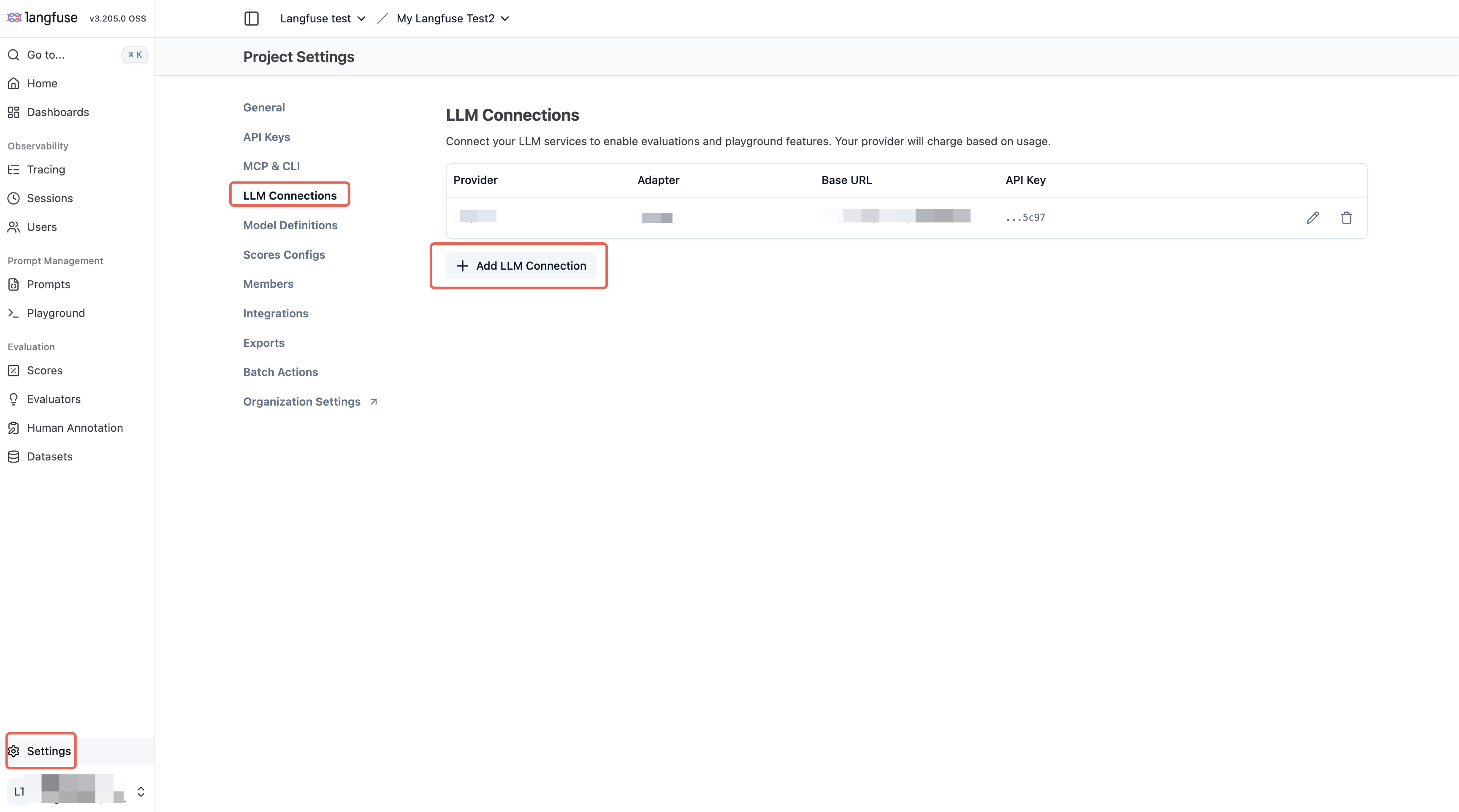Open Human Annotation from the sidebar
This screenshot has height=812, width=1459.
77,428
